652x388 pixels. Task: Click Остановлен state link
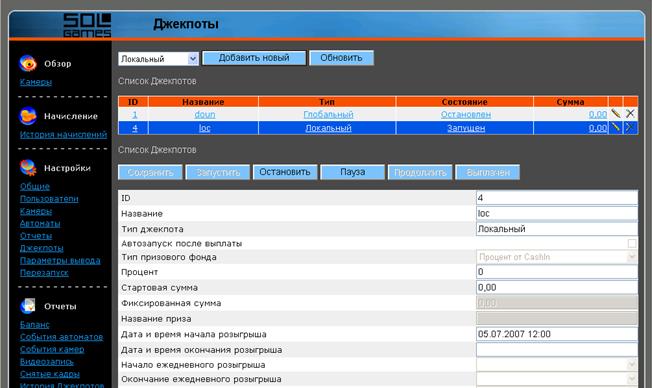coord(466,114)
